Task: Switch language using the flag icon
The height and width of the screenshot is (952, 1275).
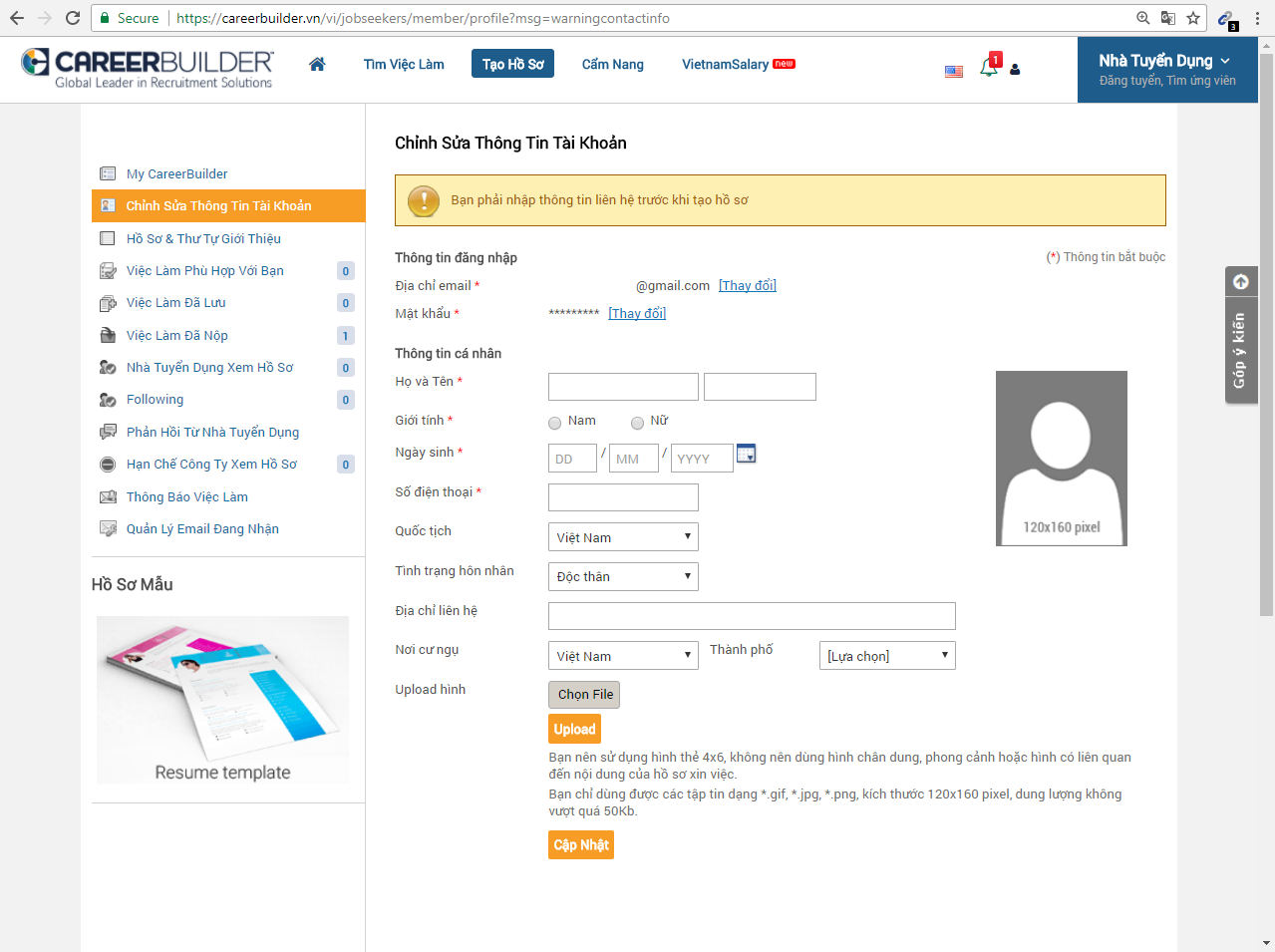Action: tap(954, 71)
